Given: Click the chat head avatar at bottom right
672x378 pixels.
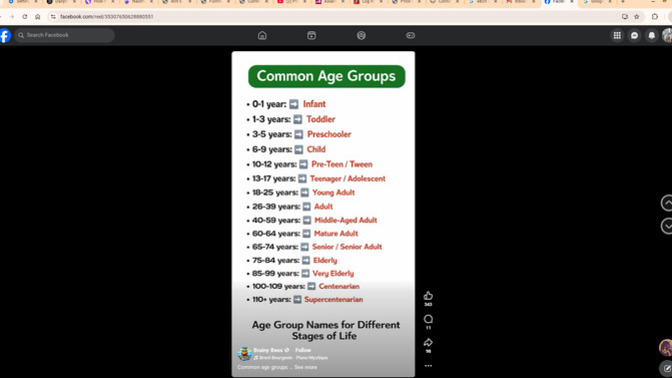Looking at the screenshot, I should coord(666,348).
